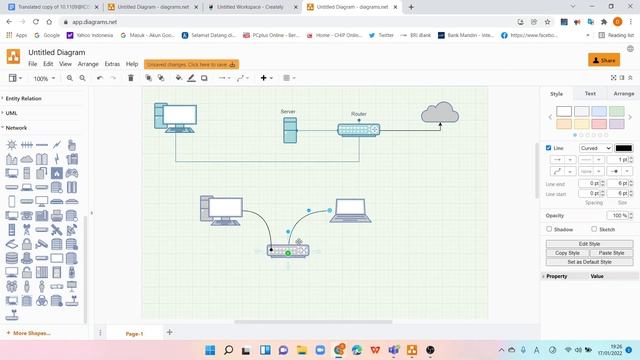This screenshot has width=640, height=360.
Task: Open the Line Color pencil tool
Action: [191, 78]
